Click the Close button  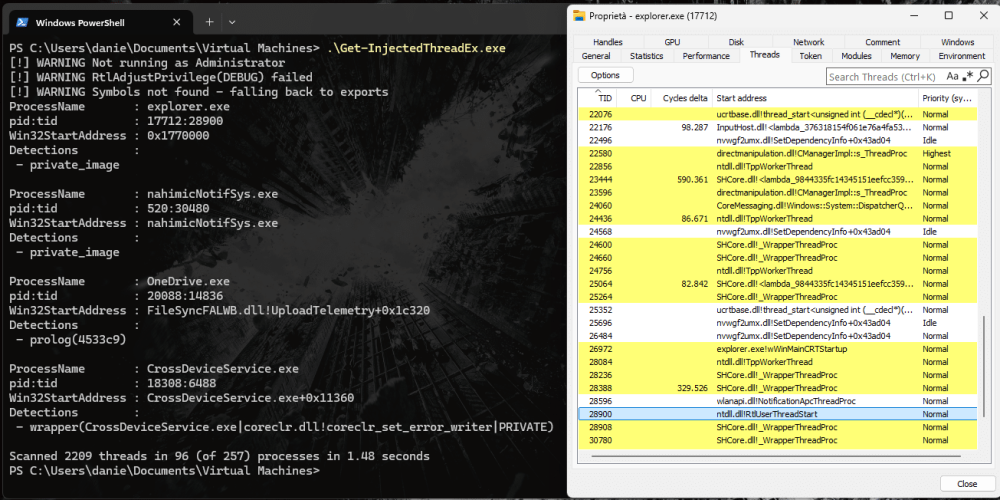pyautogui.click(x=967, y=484)
